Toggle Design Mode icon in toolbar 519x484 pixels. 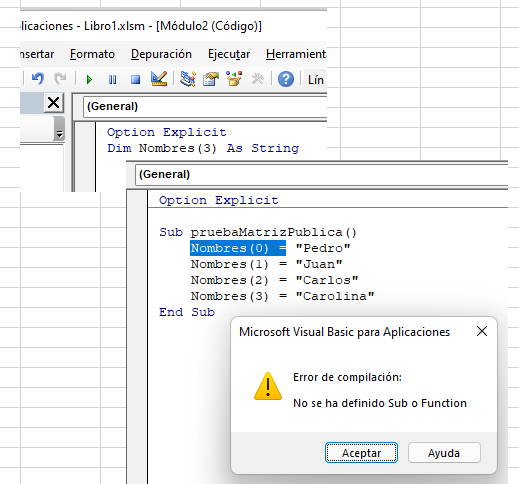pyautogui.click(x=159, y=79)
